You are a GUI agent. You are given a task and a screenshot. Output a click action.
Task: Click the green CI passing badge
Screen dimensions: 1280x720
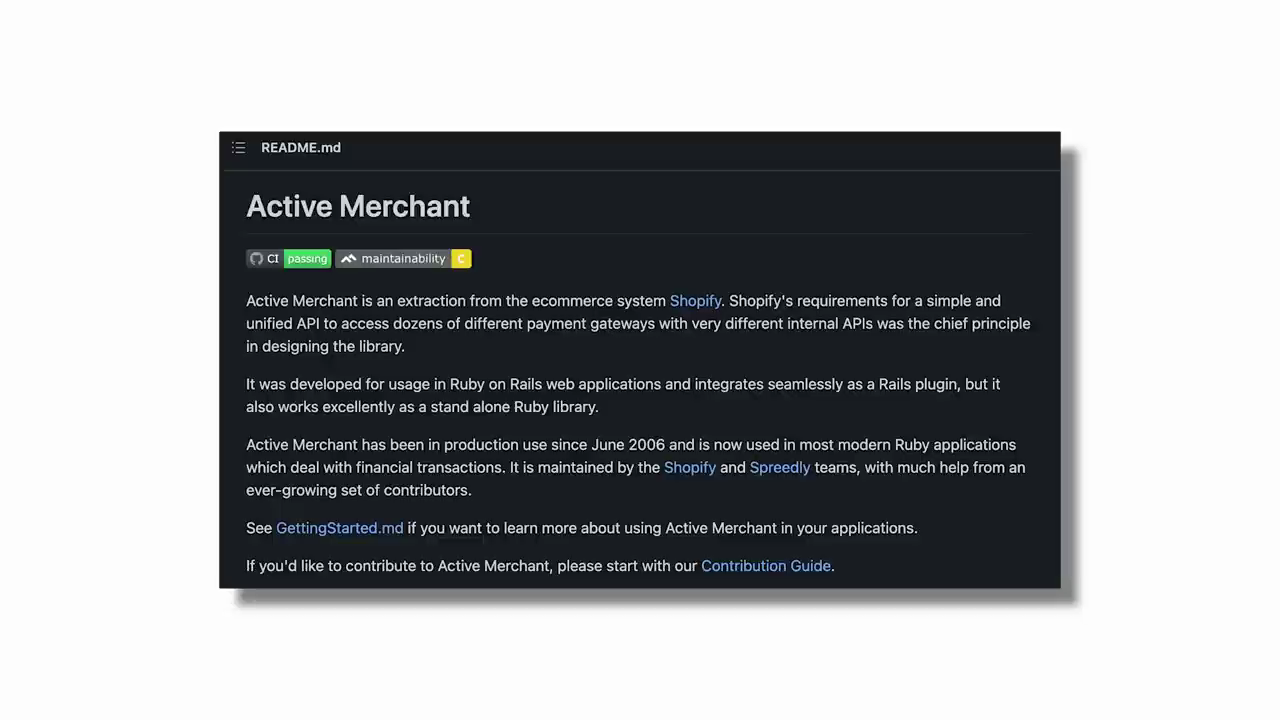[307, 259]
